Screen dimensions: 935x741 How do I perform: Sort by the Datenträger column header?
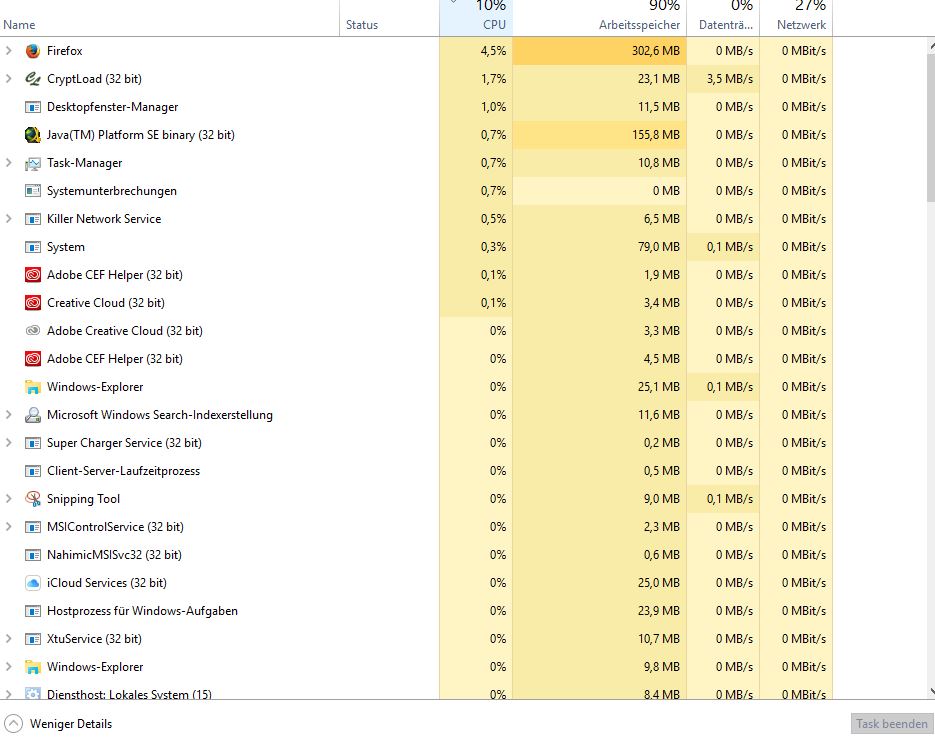(723, 18)
